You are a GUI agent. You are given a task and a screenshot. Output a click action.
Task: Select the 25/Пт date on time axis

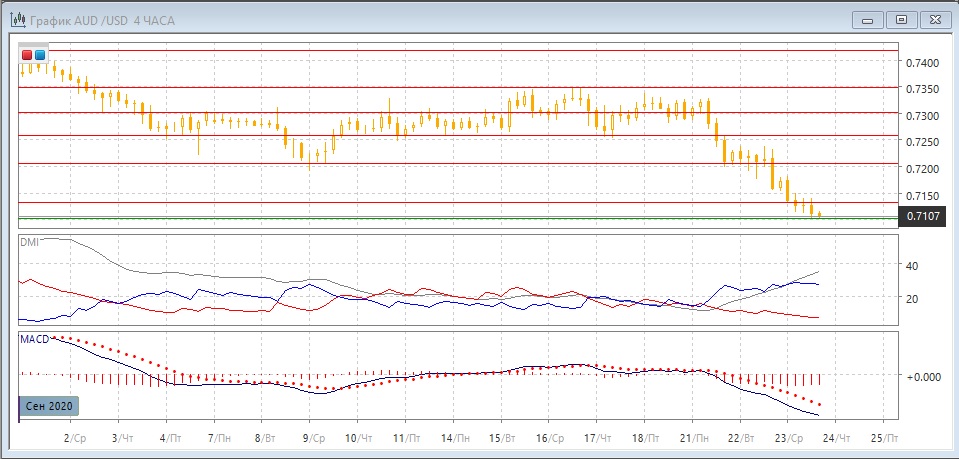[x=885, y=439]
